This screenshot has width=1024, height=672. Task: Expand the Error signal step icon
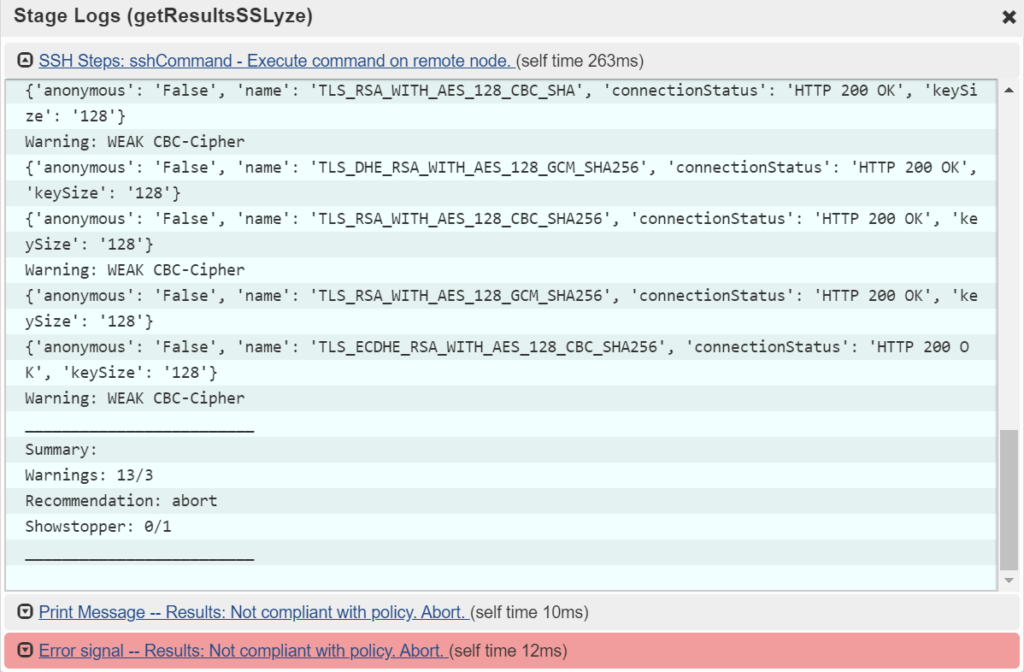point(25,651)
